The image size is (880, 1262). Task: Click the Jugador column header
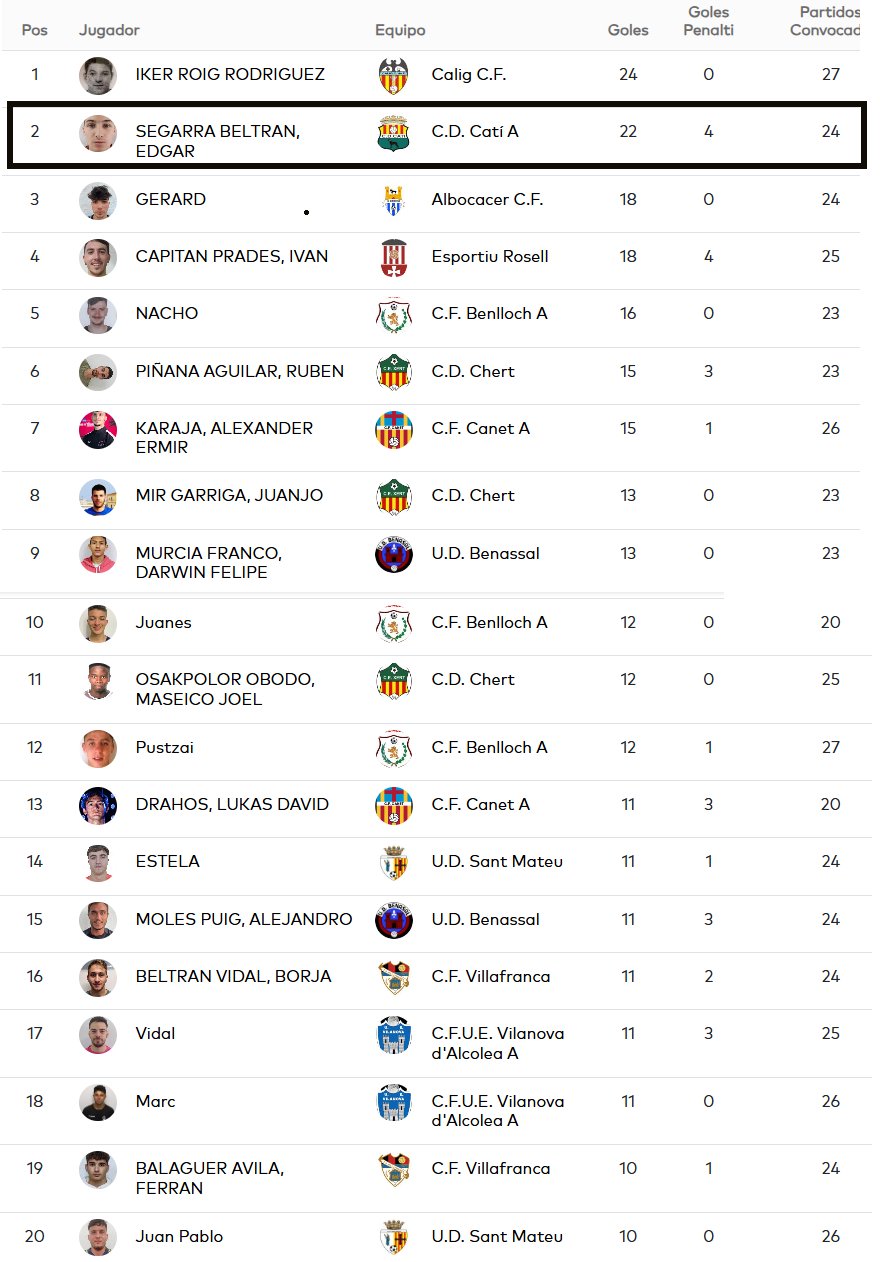(109, 30)
